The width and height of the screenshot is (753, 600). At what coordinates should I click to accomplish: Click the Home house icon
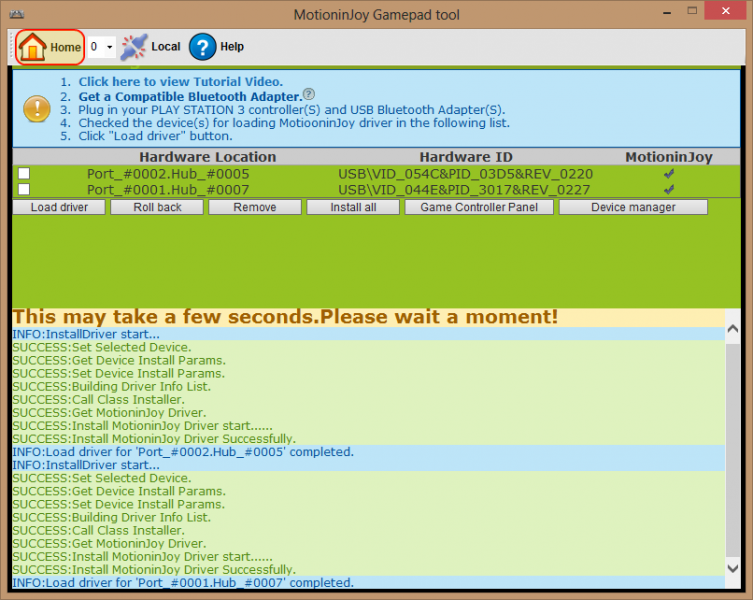[32, 47]
